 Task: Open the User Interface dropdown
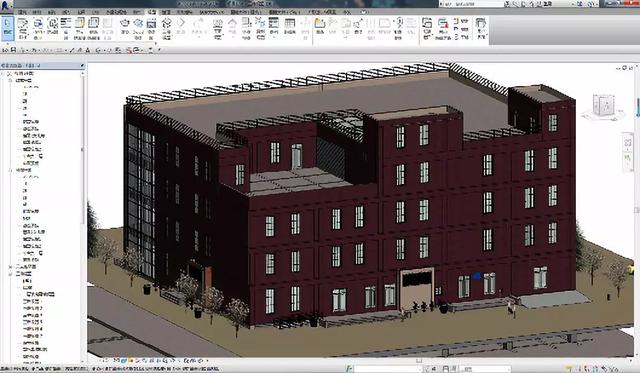(x=481, y=28)
